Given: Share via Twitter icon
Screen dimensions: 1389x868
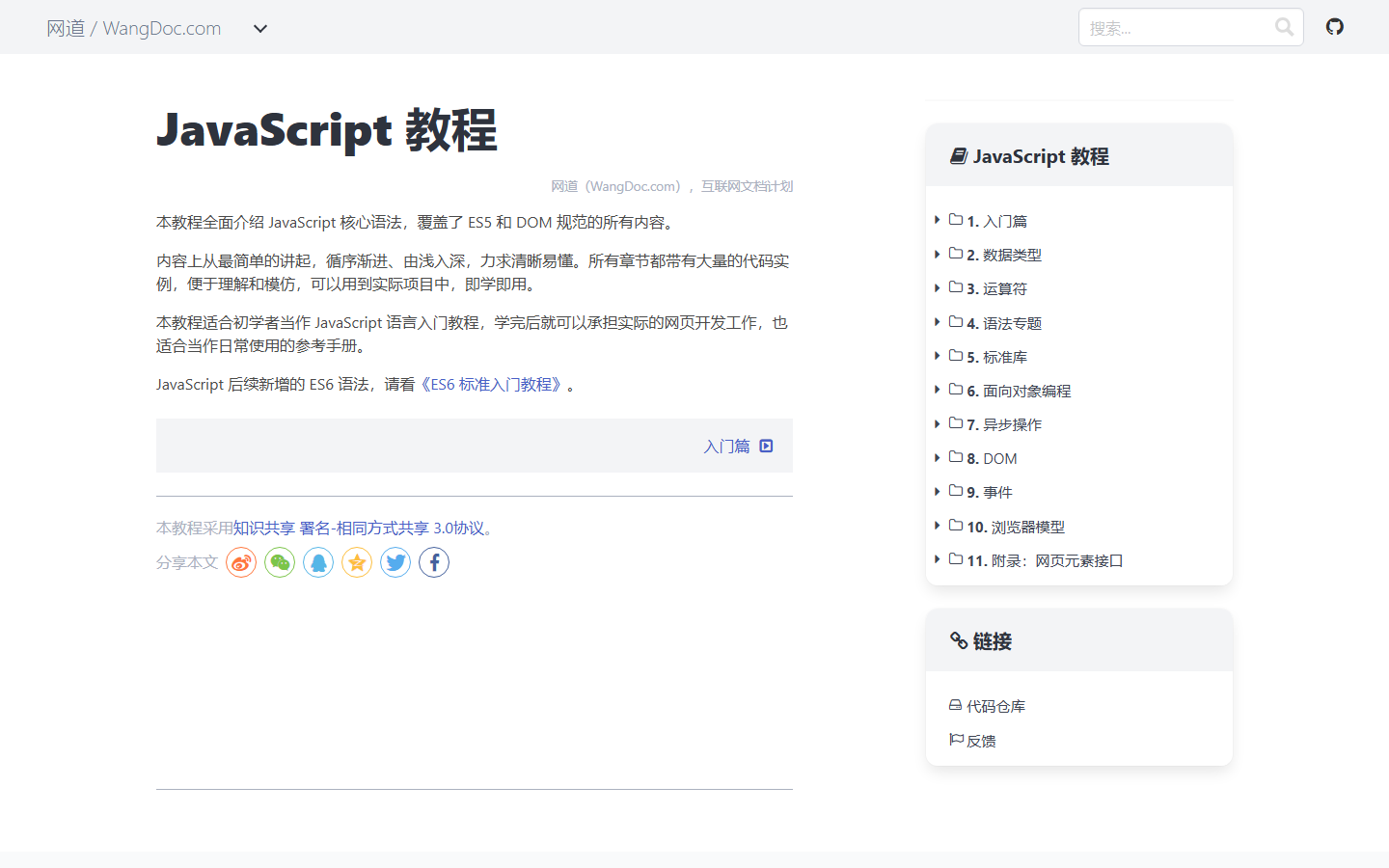Looking at the screenshot, I should point(395,562).
